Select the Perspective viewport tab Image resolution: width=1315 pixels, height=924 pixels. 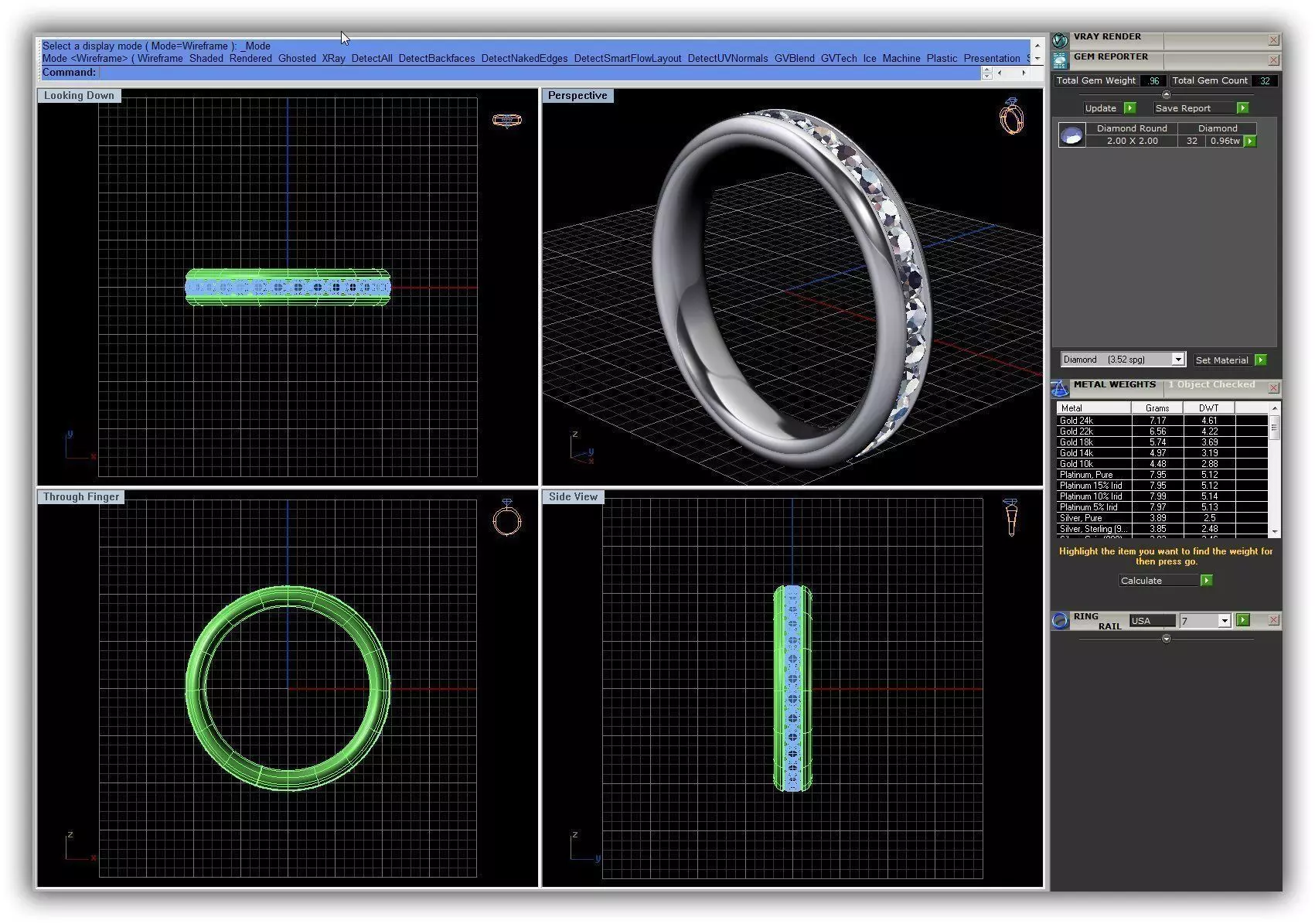pyautogui.click(x=577, y=96)
